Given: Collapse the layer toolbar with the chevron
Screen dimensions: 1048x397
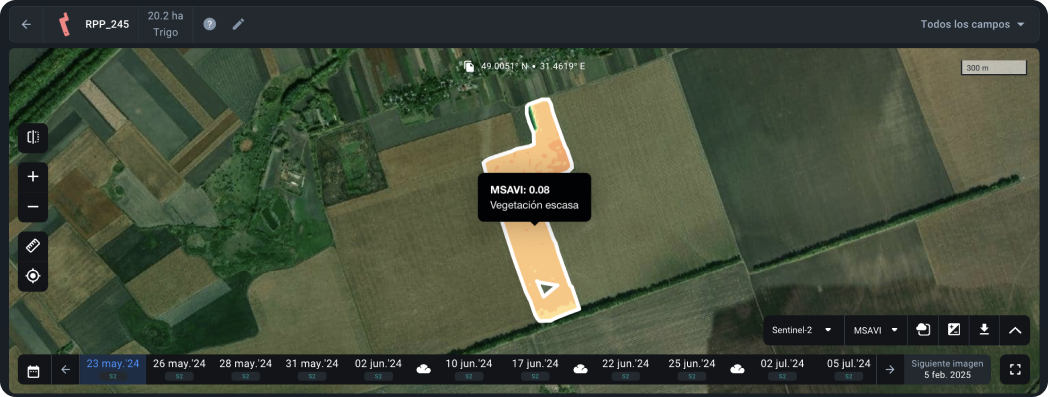Looking at the screenshot, I should (x=1015, y=330).
